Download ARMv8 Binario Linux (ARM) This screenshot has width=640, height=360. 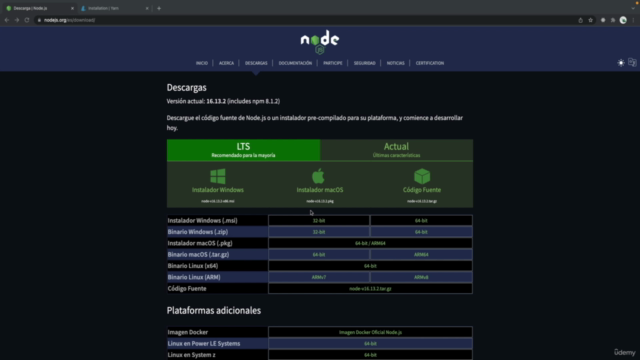click(x=421, y=277)
